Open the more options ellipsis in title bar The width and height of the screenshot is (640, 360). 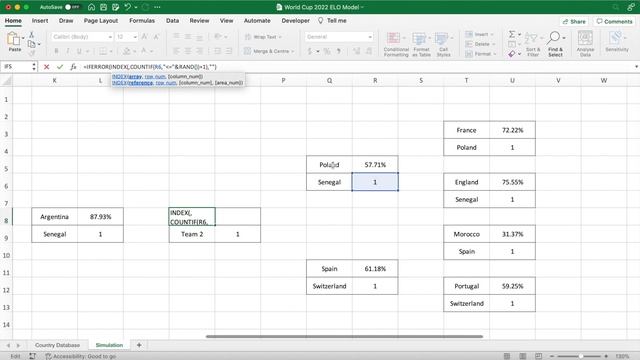[157, 7]
